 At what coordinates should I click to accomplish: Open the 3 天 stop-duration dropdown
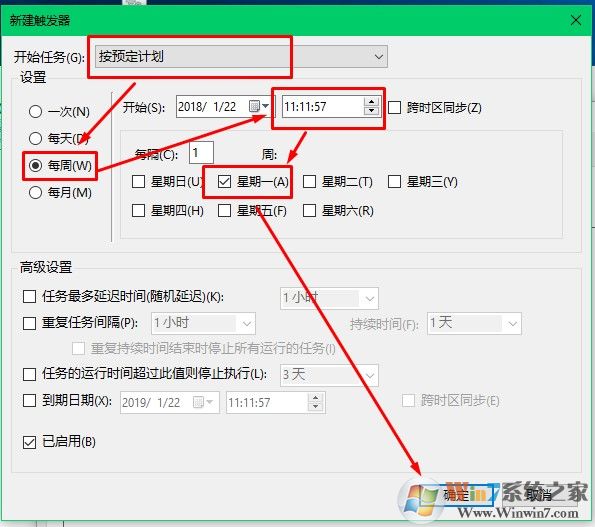tap(329, 375)
